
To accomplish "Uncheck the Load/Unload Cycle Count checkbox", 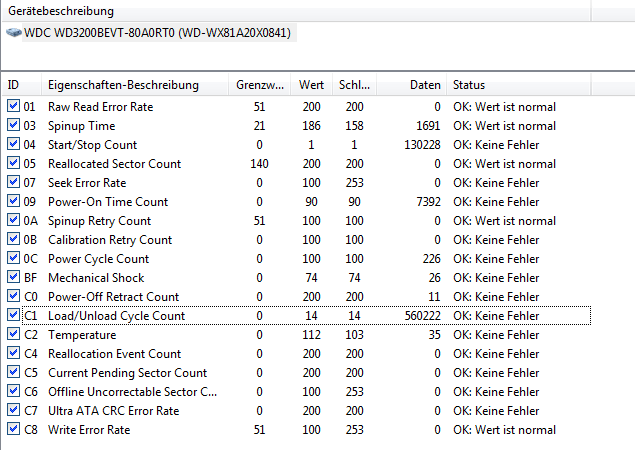I will [x=13, y=315].
